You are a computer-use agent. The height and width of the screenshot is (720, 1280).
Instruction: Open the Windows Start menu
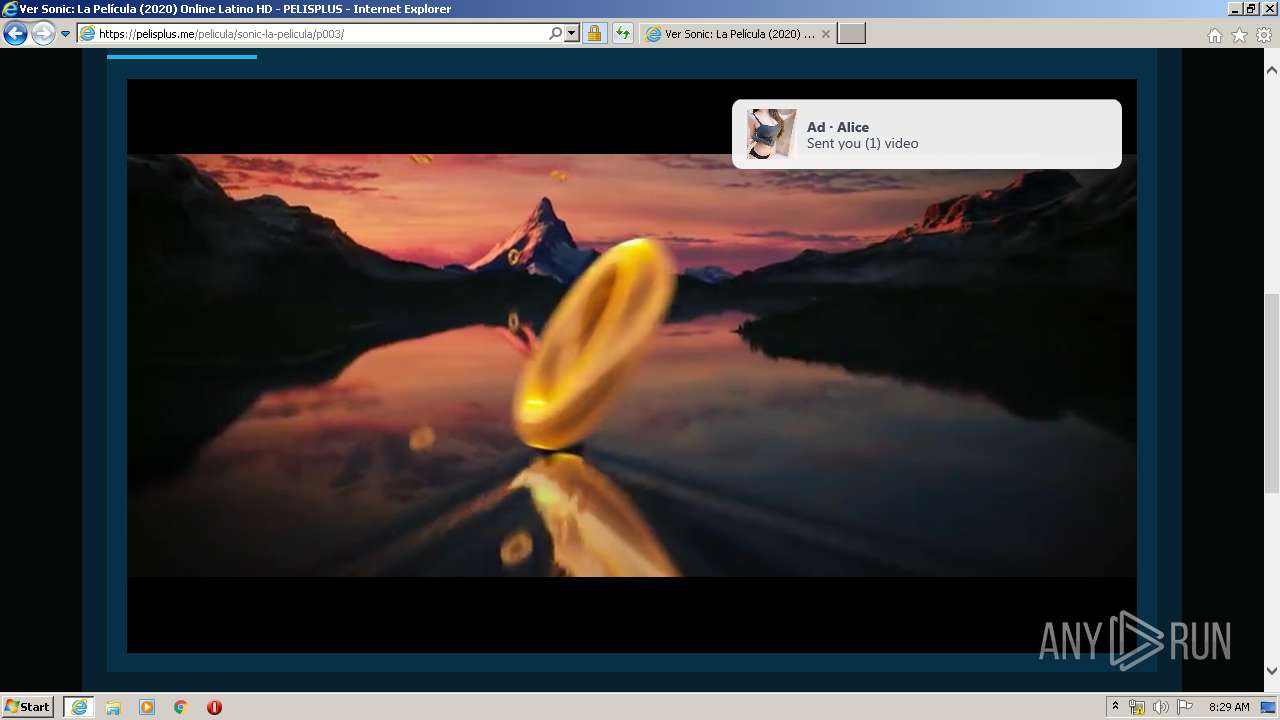pyautogui.click(x=27, y=707)
